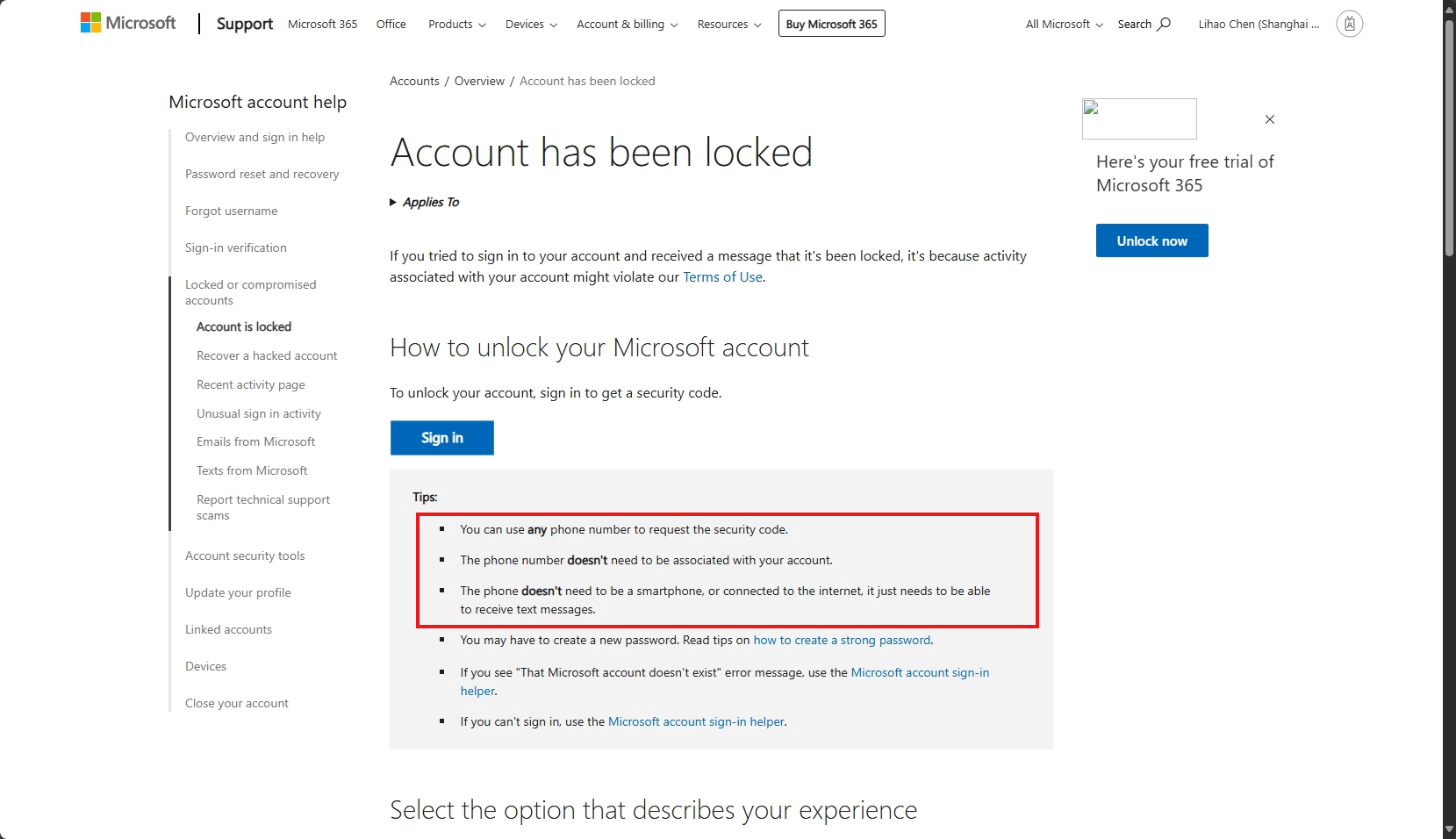
Task: Select Microsoft 365 in the top navigation
Action: coord(323,24)
